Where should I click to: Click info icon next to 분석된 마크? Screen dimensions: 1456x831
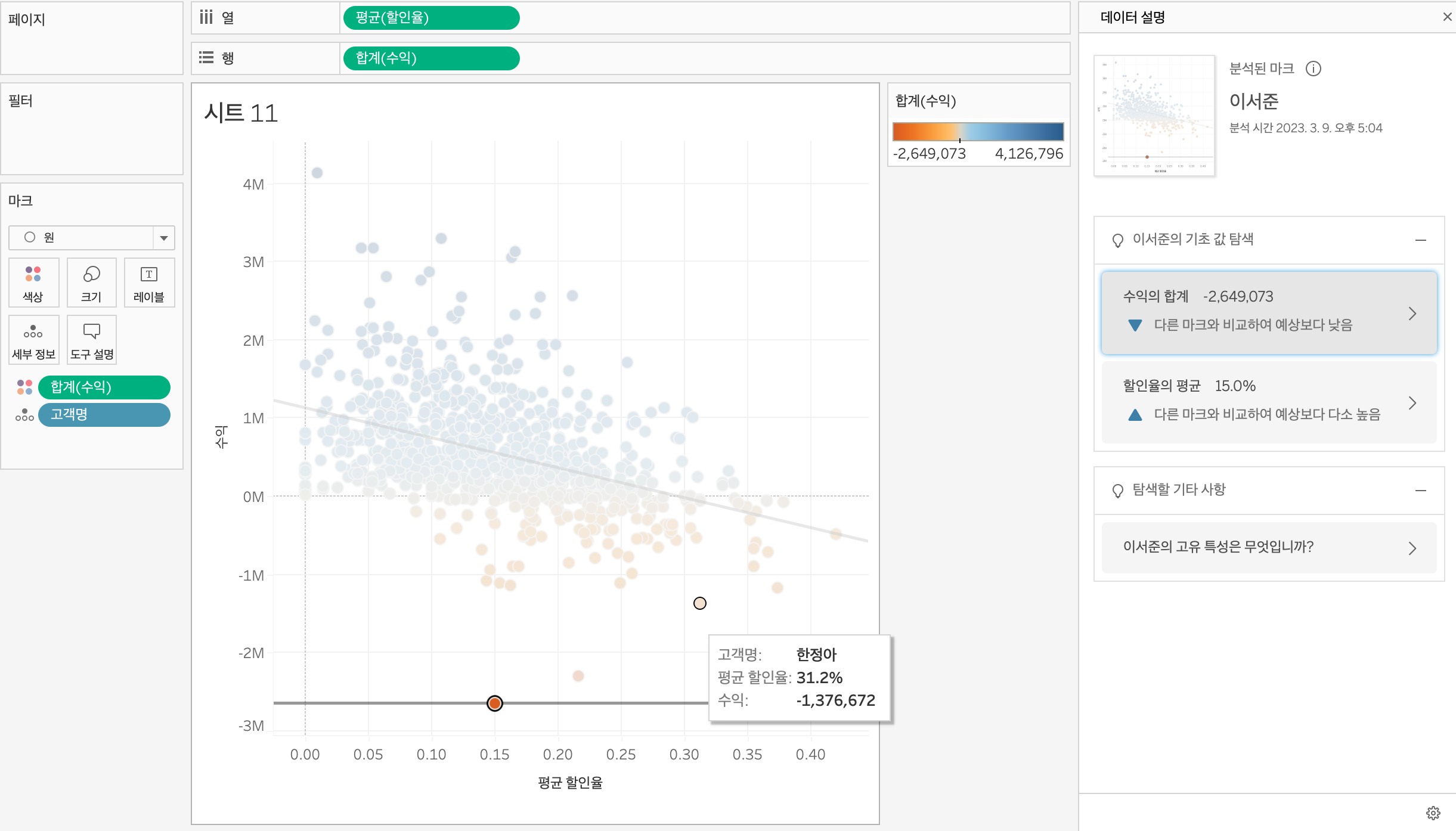1313,69
